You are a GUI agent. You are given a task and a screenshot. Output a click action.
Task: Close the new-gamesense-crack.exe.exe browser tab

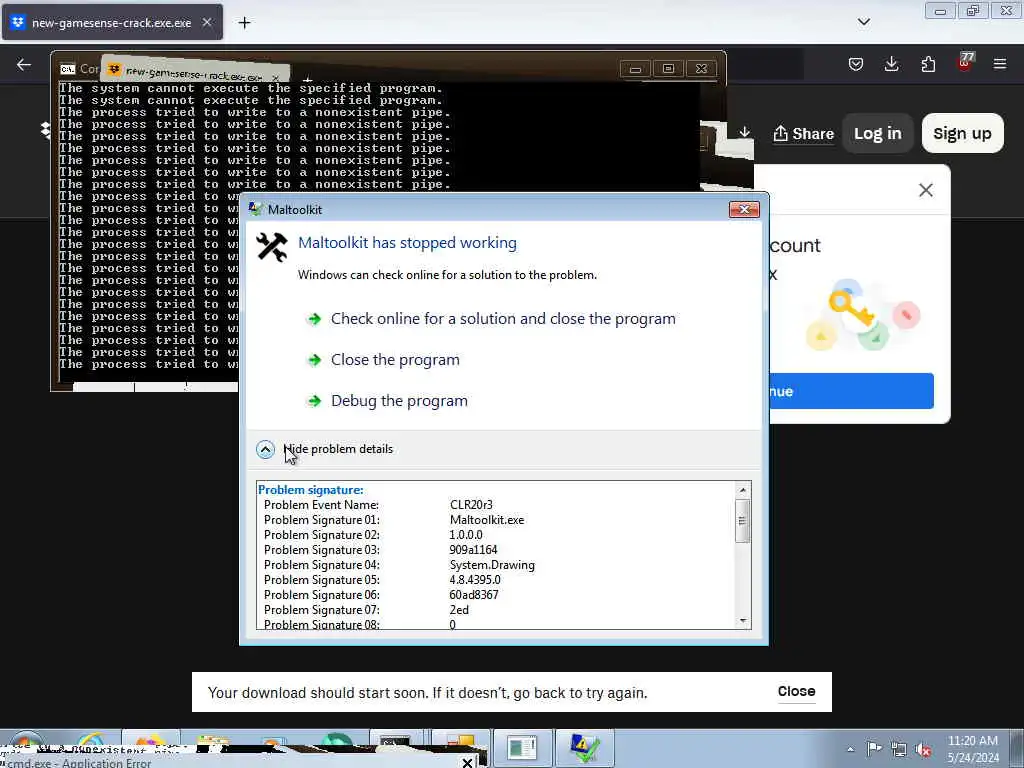click(206, 22)
